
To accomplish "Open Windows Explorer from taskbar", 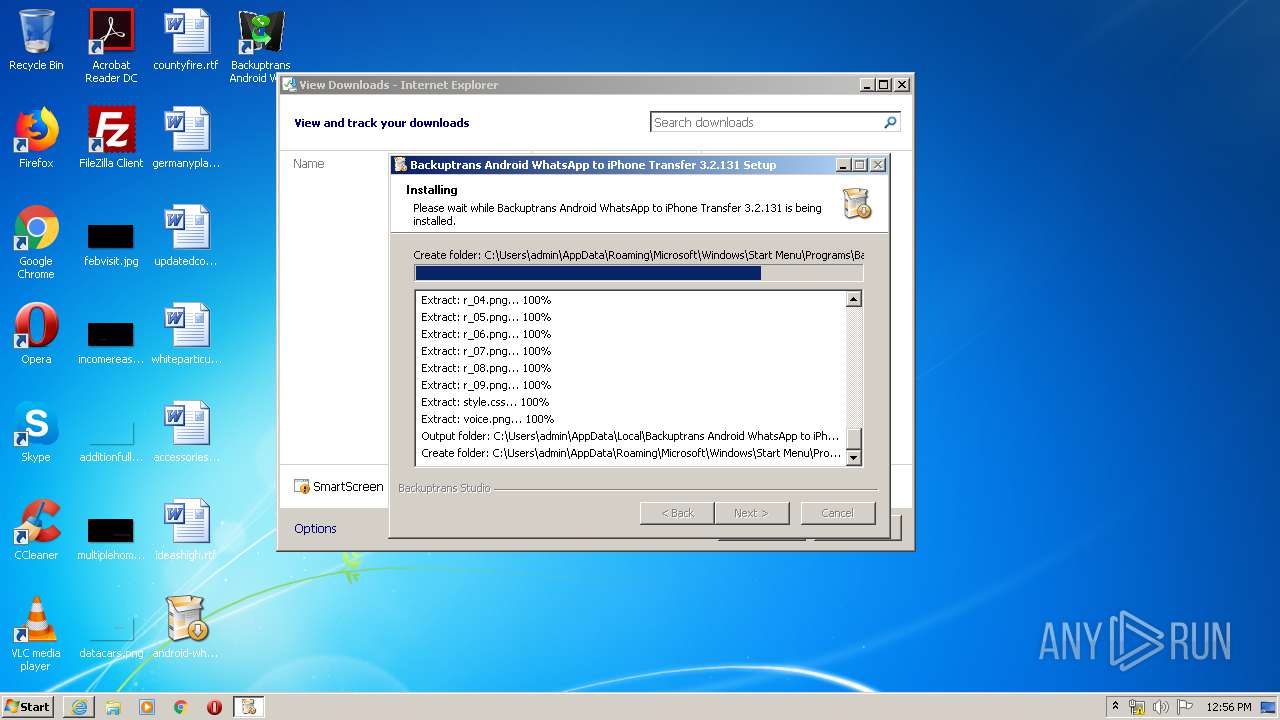I will pyautogui.click(x=113, y=707).
